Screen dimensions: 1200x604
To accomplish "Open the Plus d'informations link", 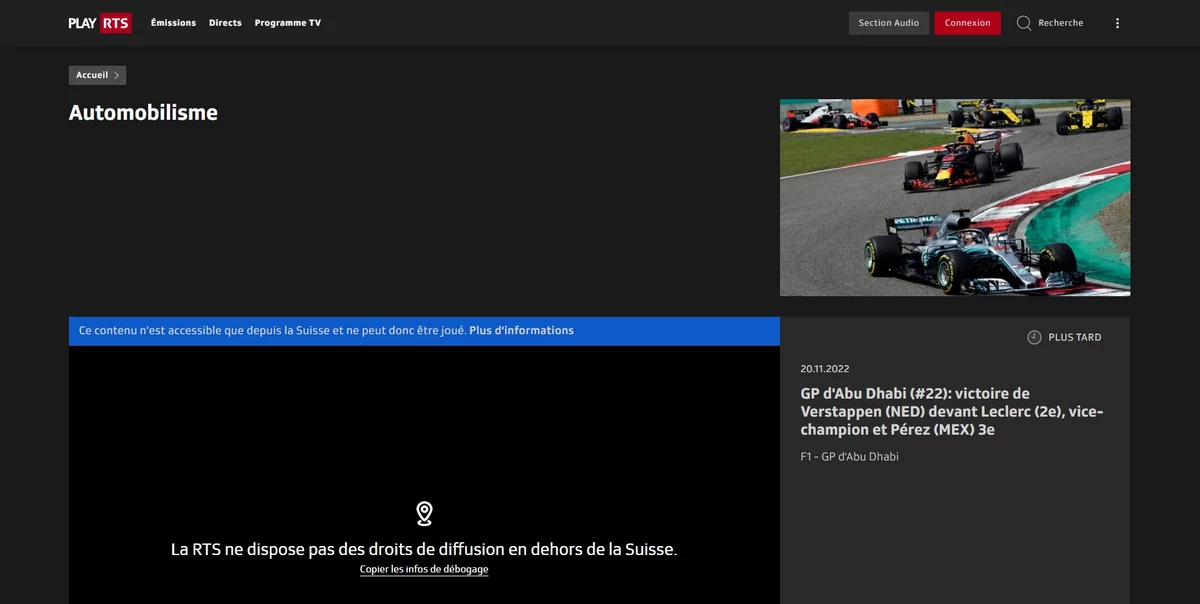I will 521,331.
